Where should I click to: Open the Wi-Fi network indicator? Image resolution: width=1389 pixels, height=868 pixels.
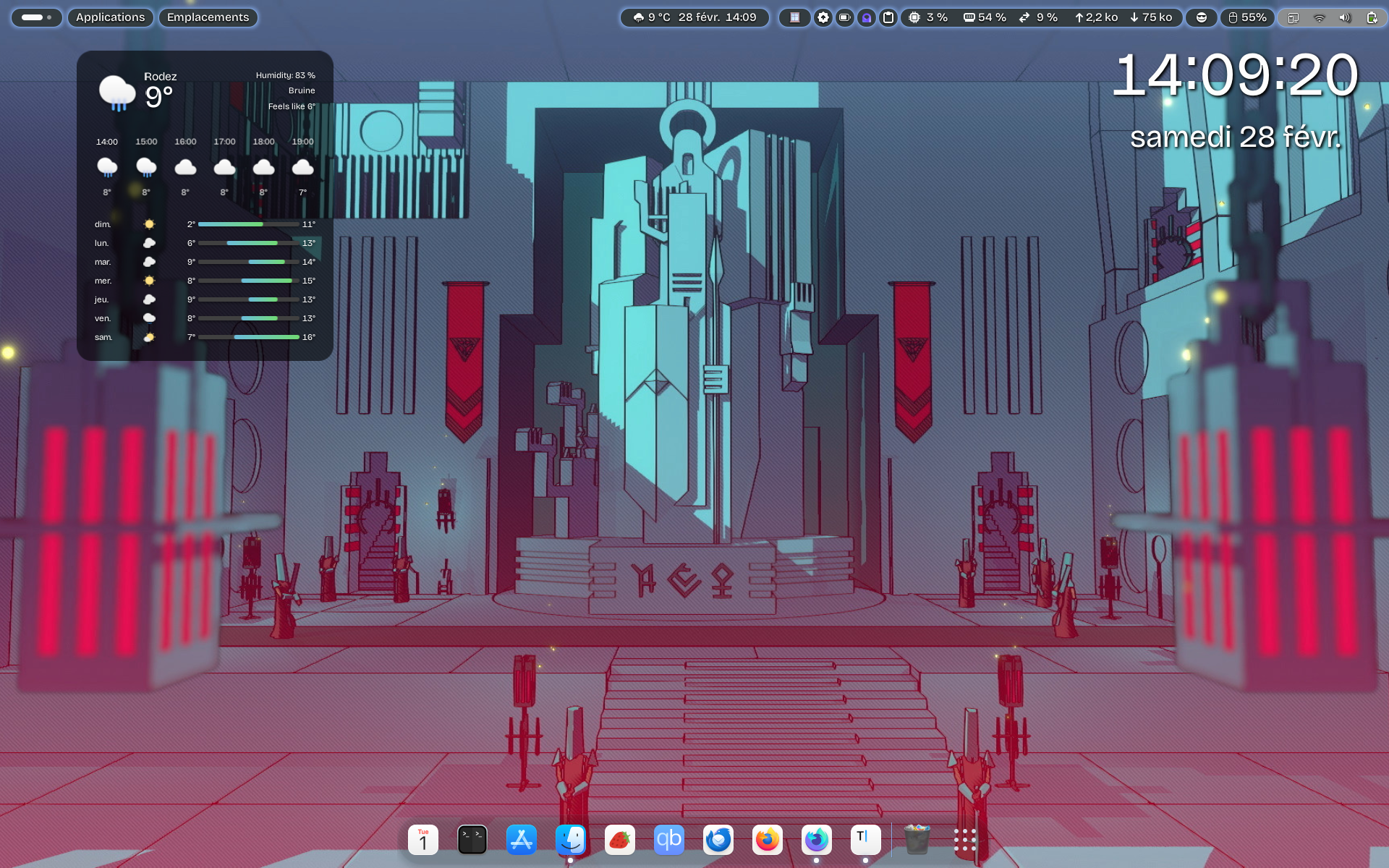pyautogui.click(x=1319, y=17)
